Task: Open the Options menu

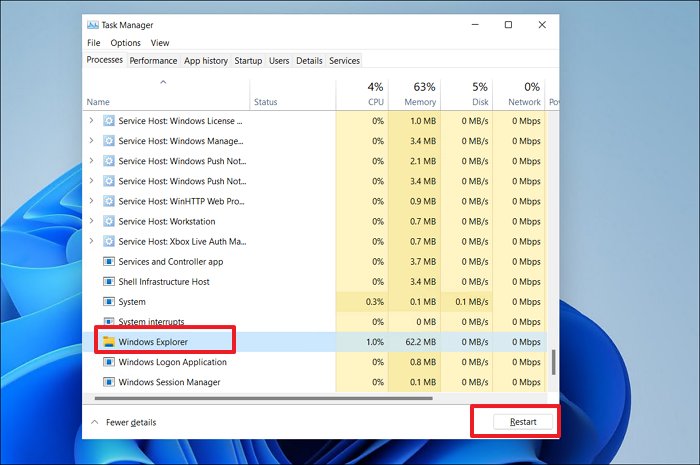Action: 125,43
